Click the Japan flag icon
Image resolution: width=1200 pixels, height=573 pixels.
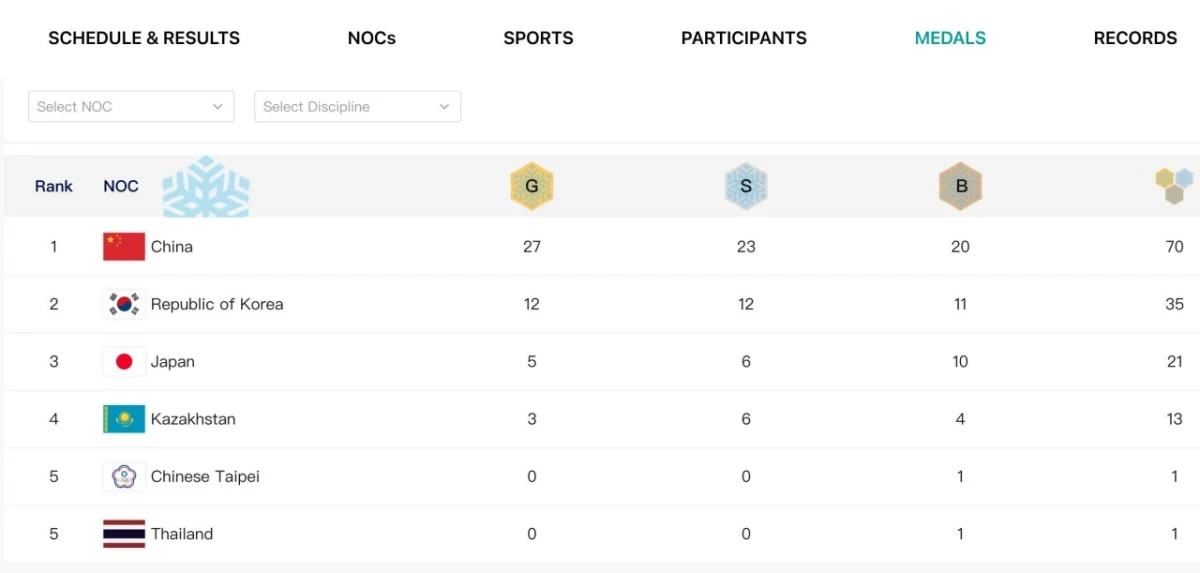pyautogui.click(x=124, y=362)
